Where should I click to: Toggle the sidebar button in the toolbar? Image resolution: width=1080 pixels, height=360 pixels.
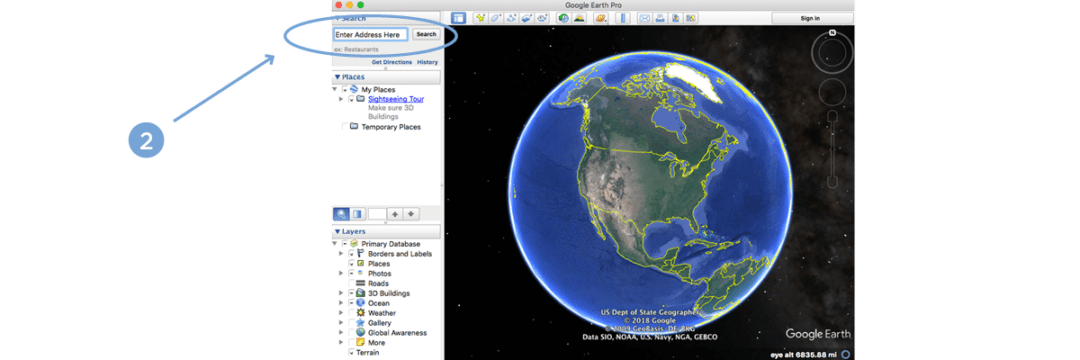(x=459, y=17)
